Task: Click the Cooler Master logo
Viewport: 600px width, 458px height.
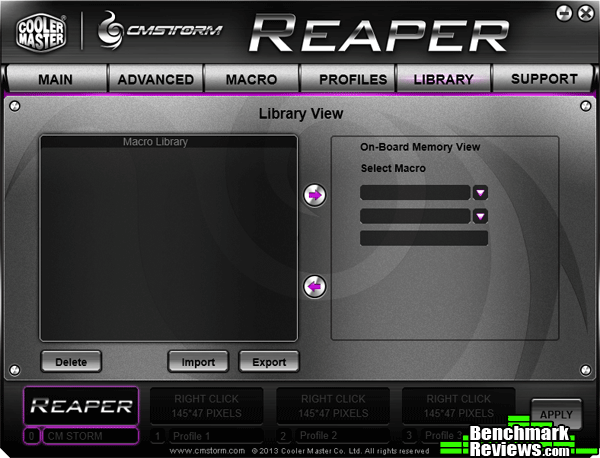Action: 42,35
